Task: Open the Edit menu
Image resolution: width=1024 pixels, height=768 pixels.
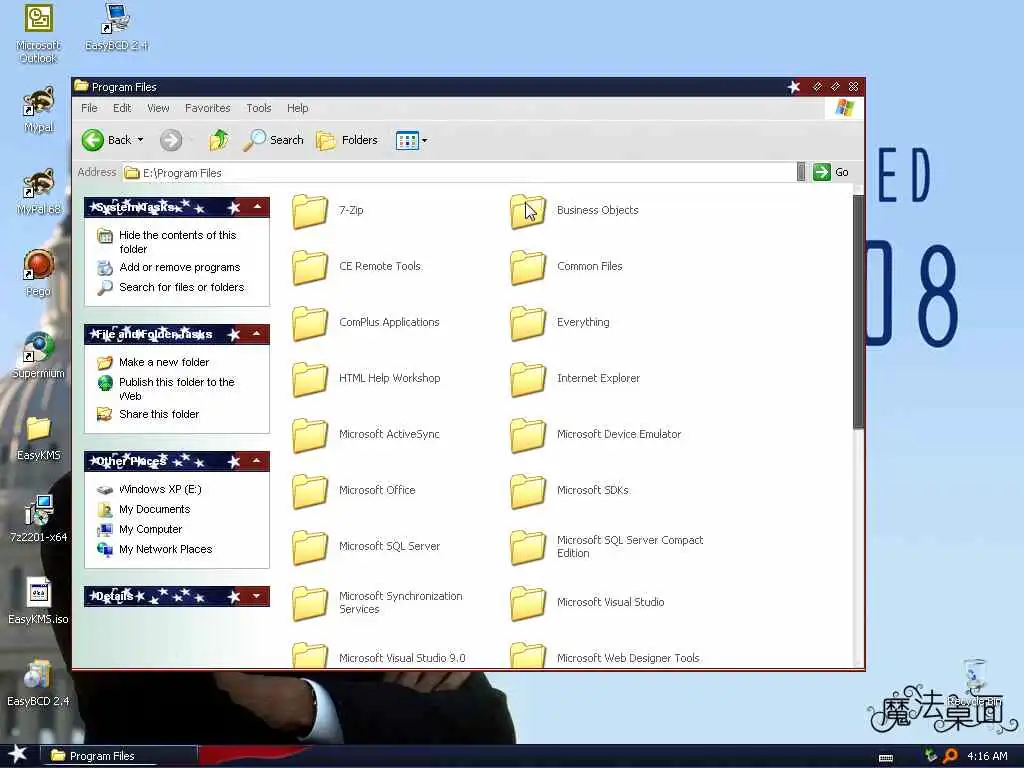Action: (122, 108)
